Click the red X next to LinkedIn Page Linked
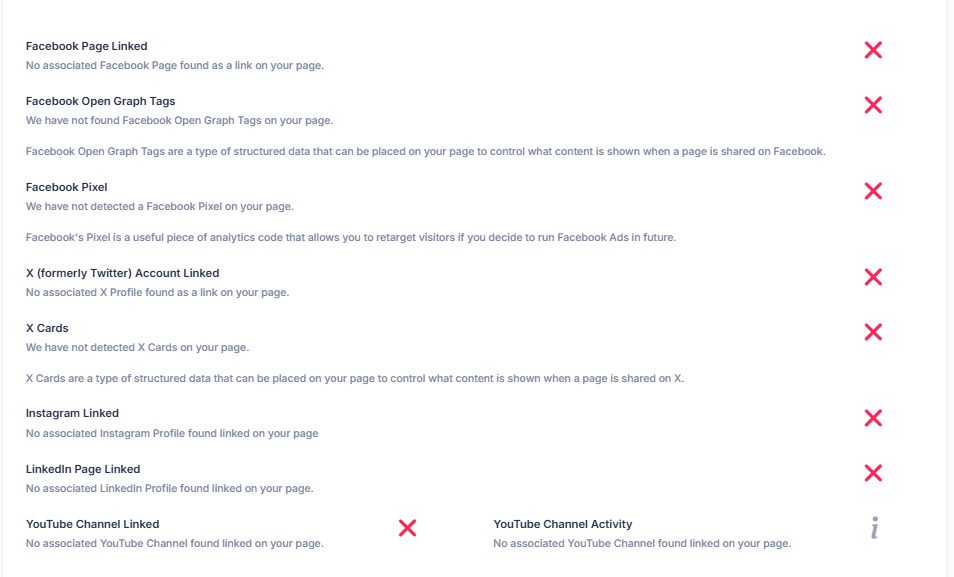The width and height of the screenshot is (954, 577). [873, 473]
